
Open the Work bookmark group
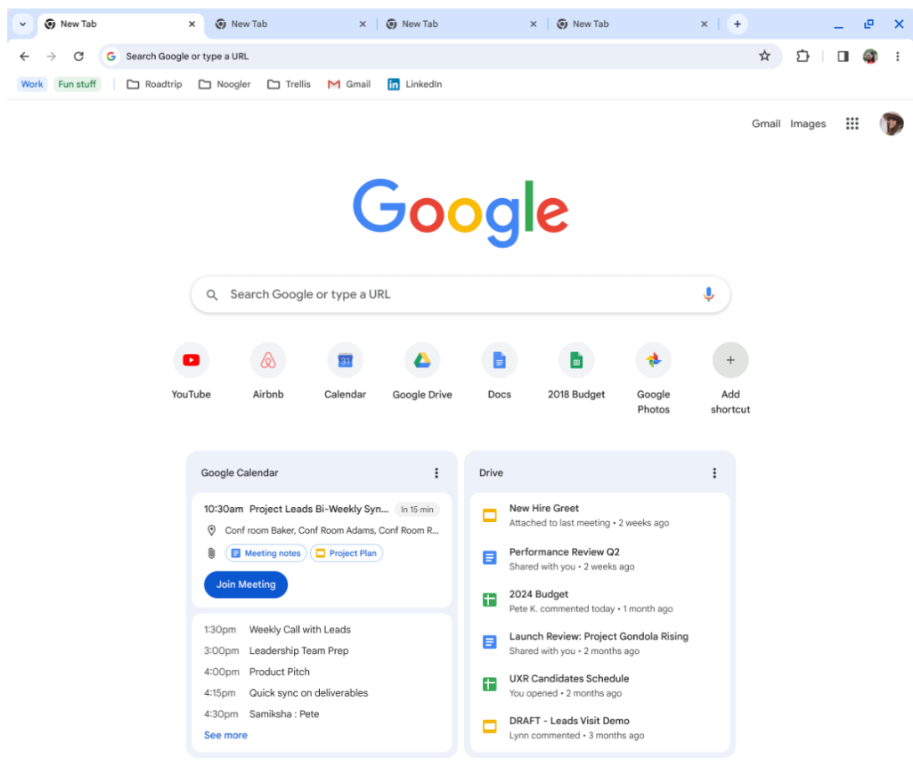[x=32, y=84]
